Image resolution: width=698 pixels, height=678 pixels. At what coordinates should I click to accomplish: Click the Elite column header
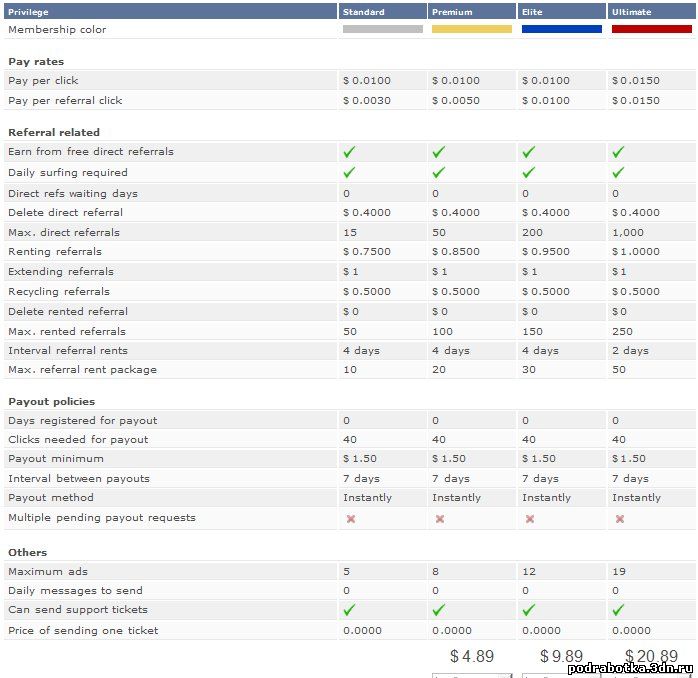click(x=562, y=12)
